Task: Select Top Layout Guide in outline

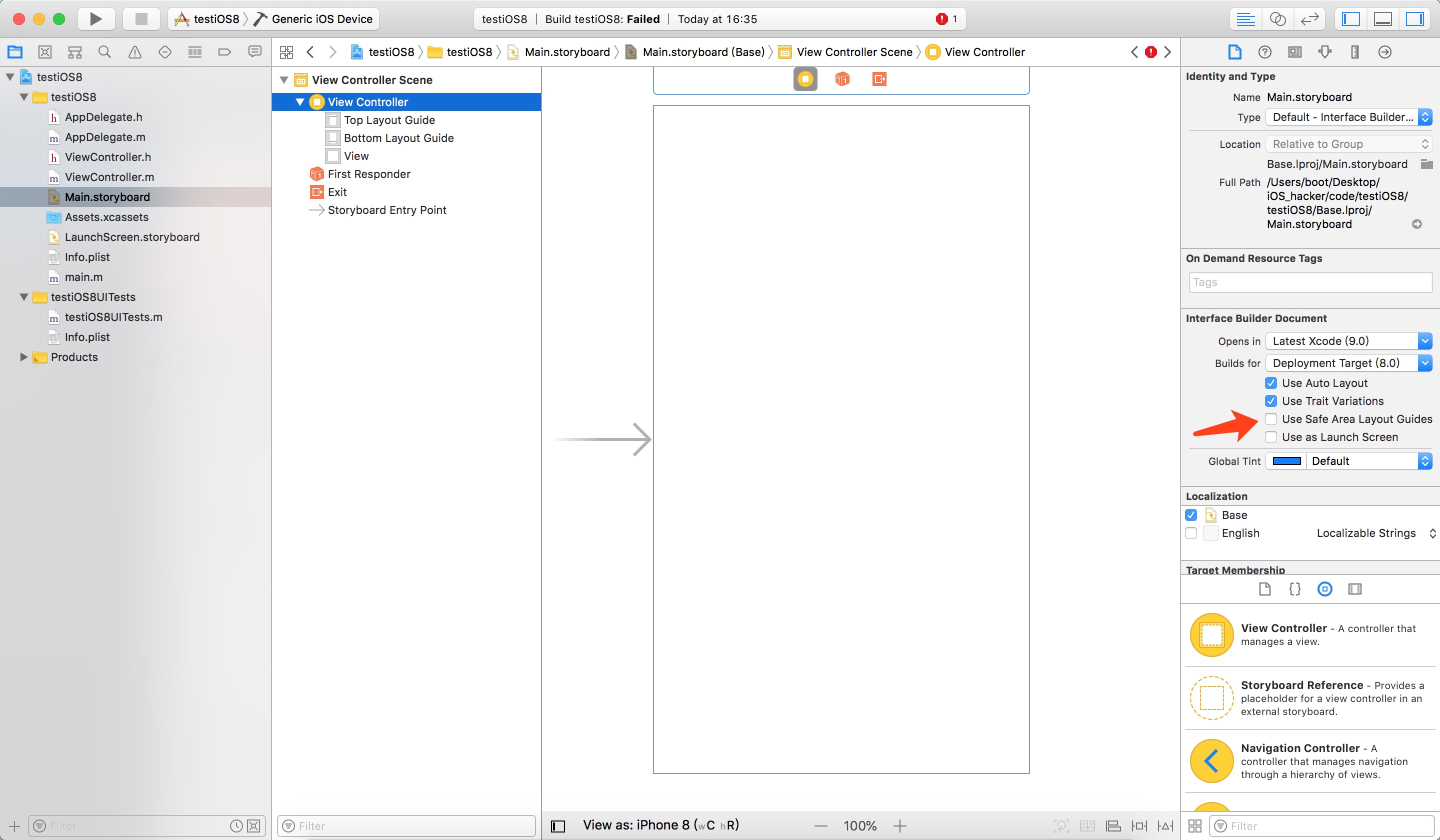Action: (x=389, y=120)
